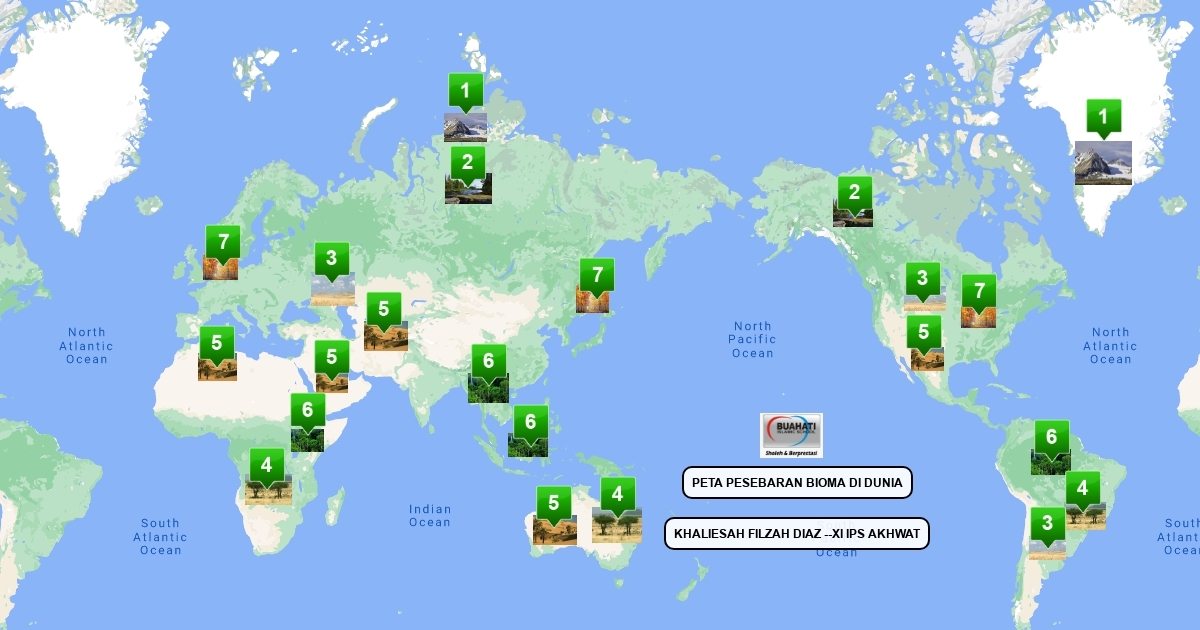Select the "KHALIESAH FILZAH DIAZ" label

pos(797,534)
